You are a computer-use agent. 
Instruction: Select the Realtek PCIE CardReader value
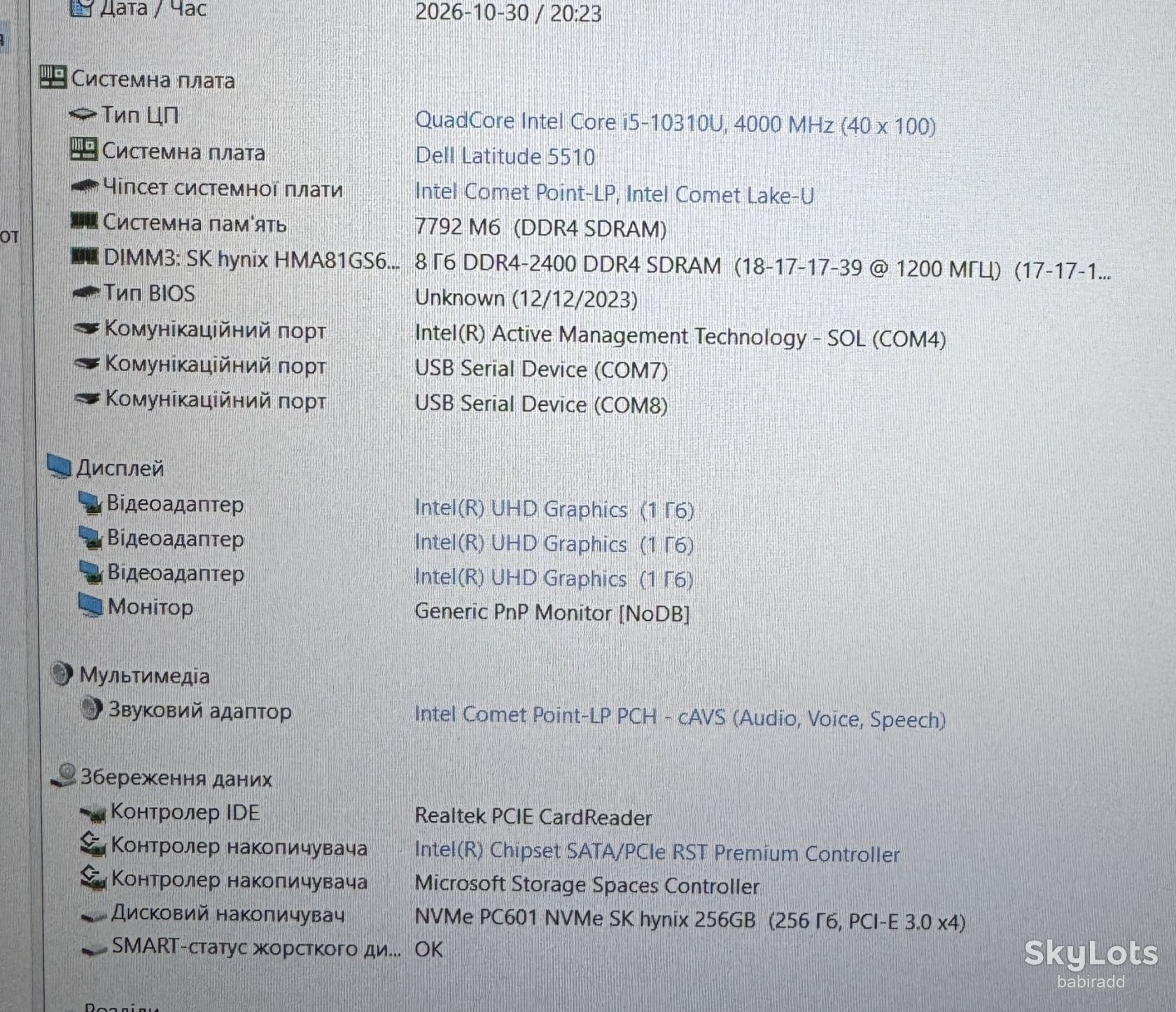point(533,816)
